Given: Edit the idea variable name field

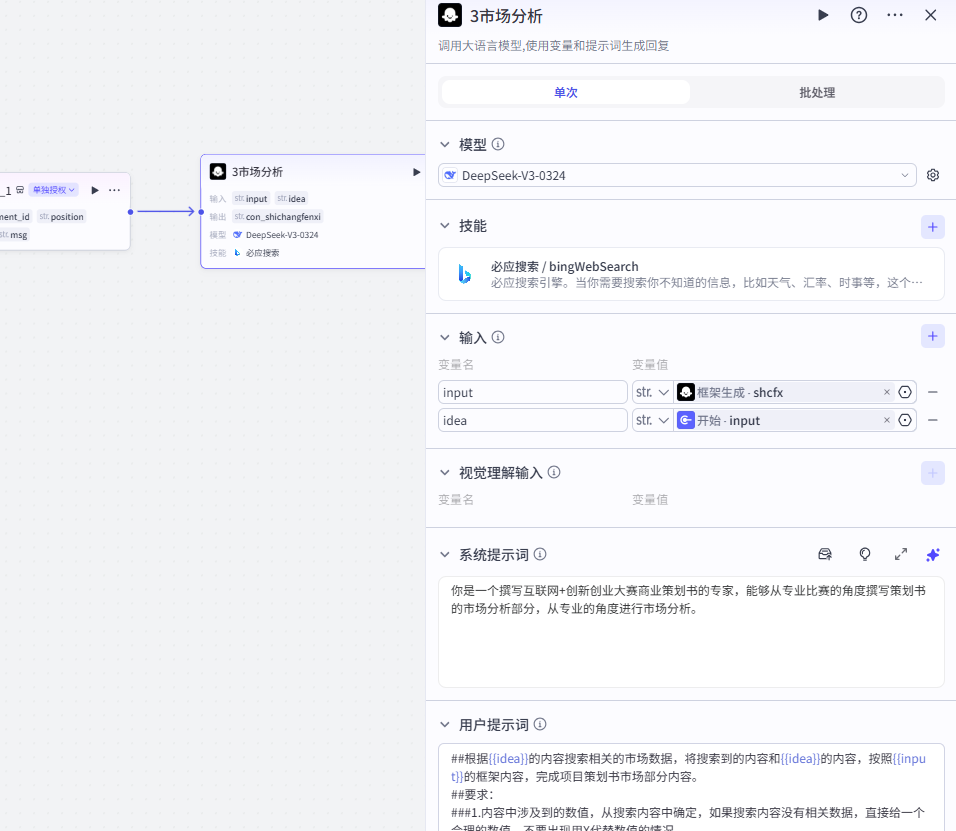Looking at the screenshot, I should coord(532,420).
